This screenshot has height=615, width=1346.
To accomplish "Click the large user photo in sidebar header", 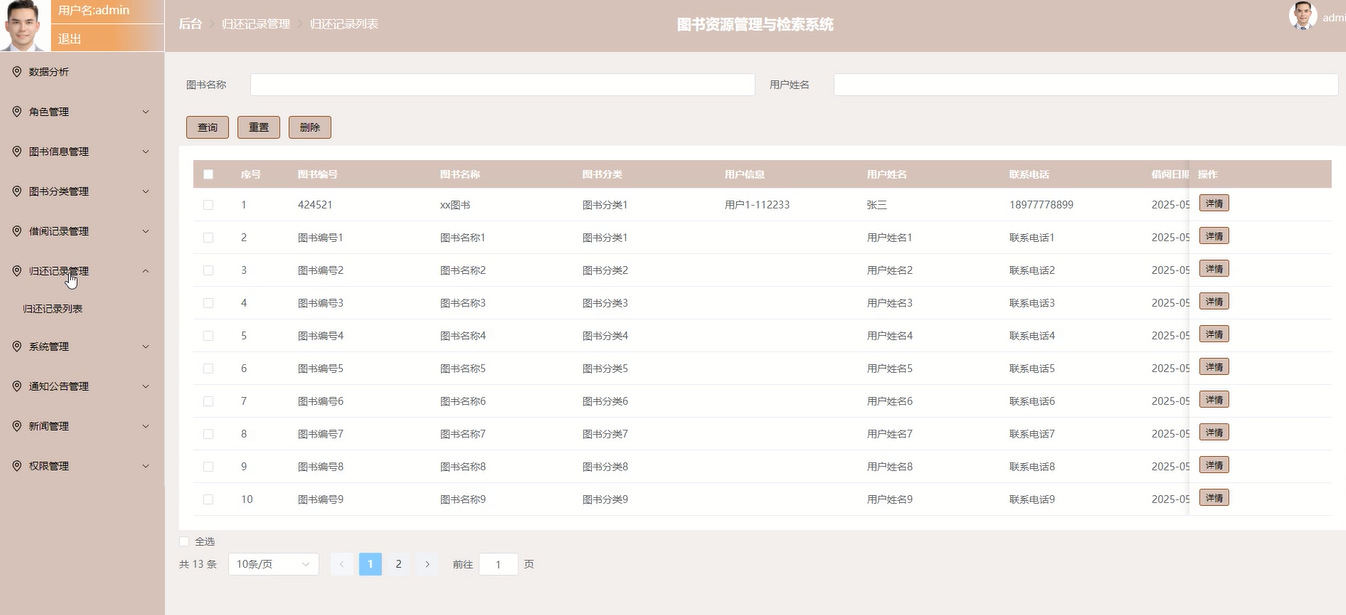I will pyautogui.click(x=25, y=25).
